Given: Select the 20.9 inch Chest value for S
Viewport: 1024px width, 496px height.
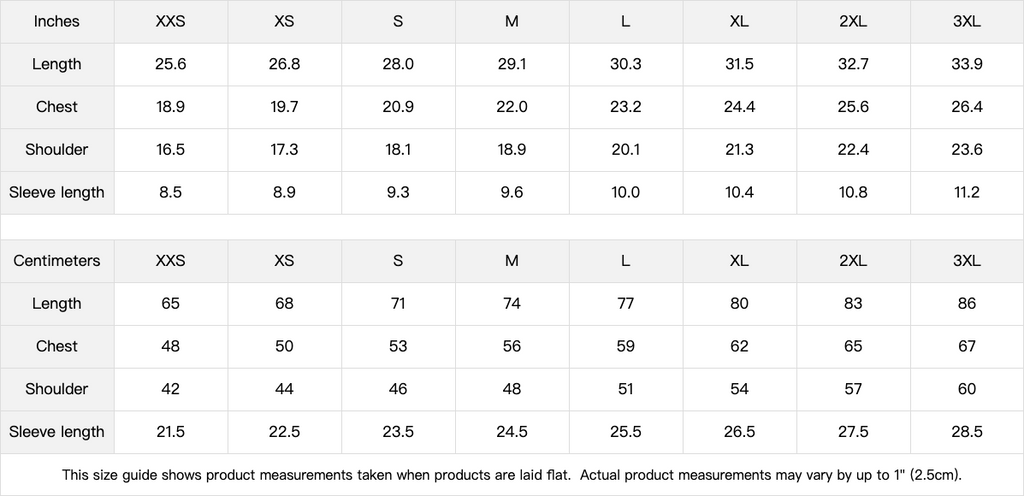Looking at the screenshot, I should pyautogui.click(x=398, y=107).
